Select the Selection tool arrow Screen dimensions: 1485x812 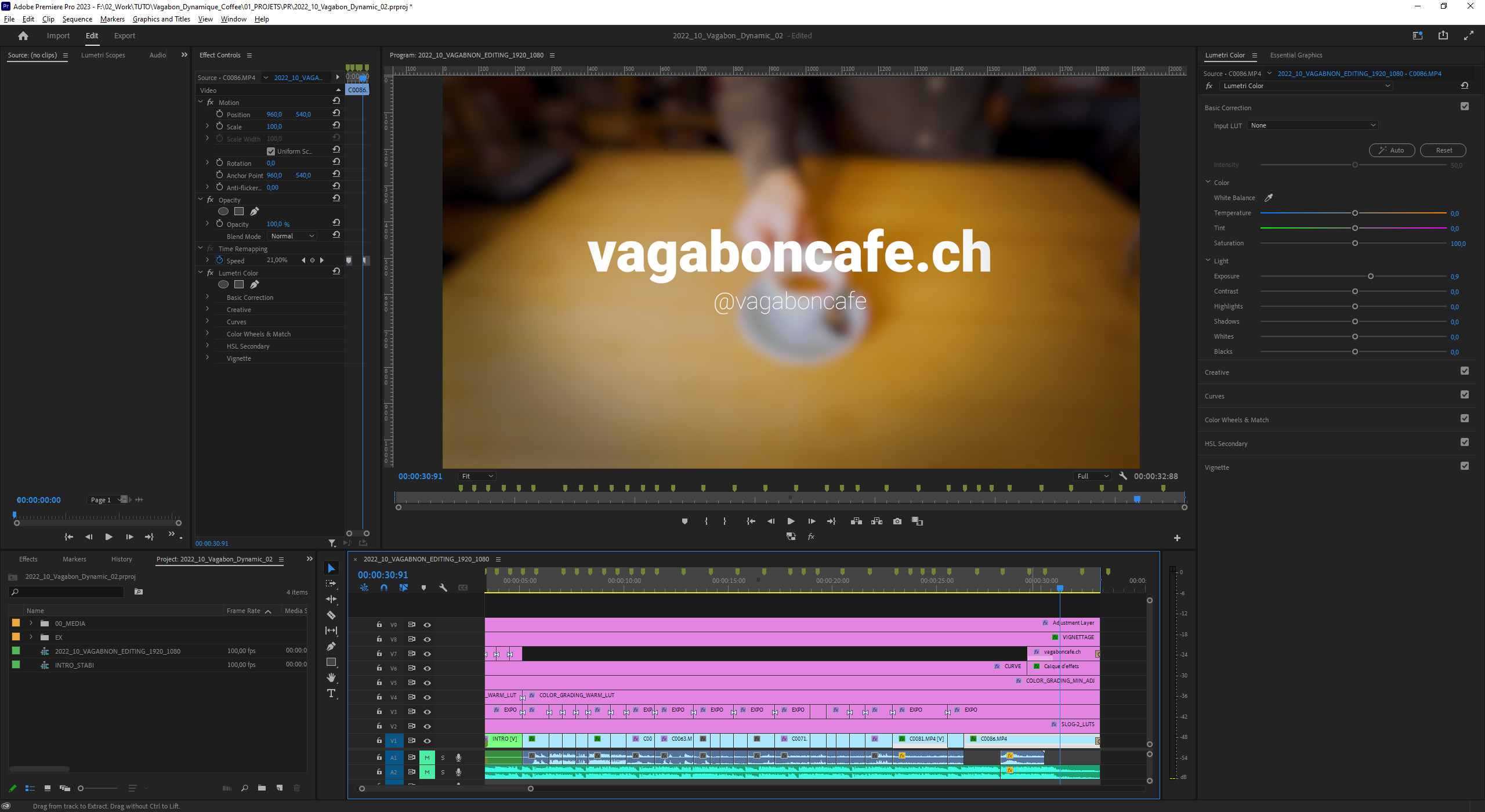pyautogui.click(x=331, y=568)
